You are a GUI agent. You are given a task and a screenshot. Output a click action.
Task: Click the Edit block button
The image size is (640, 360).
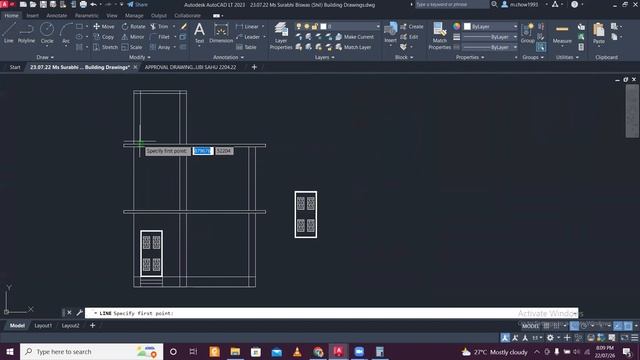[409, 37]
